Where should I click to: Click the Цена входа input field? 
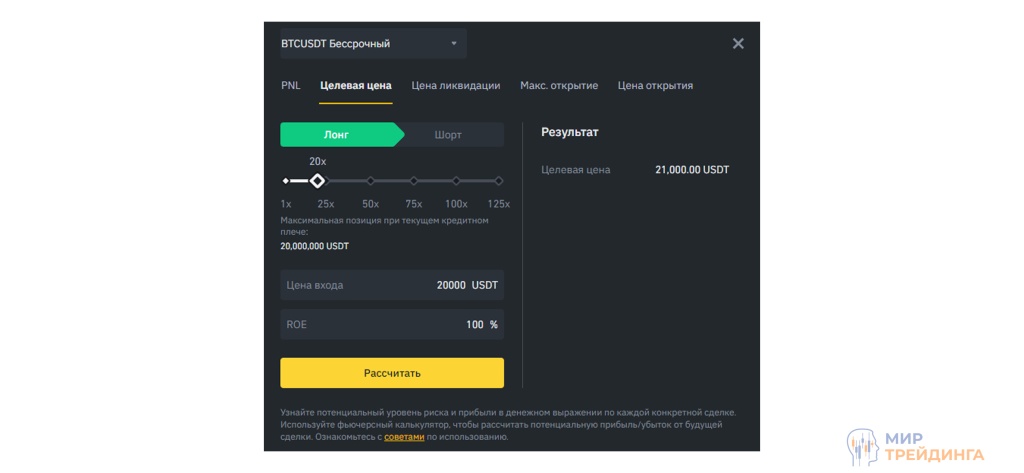point(391,285)
